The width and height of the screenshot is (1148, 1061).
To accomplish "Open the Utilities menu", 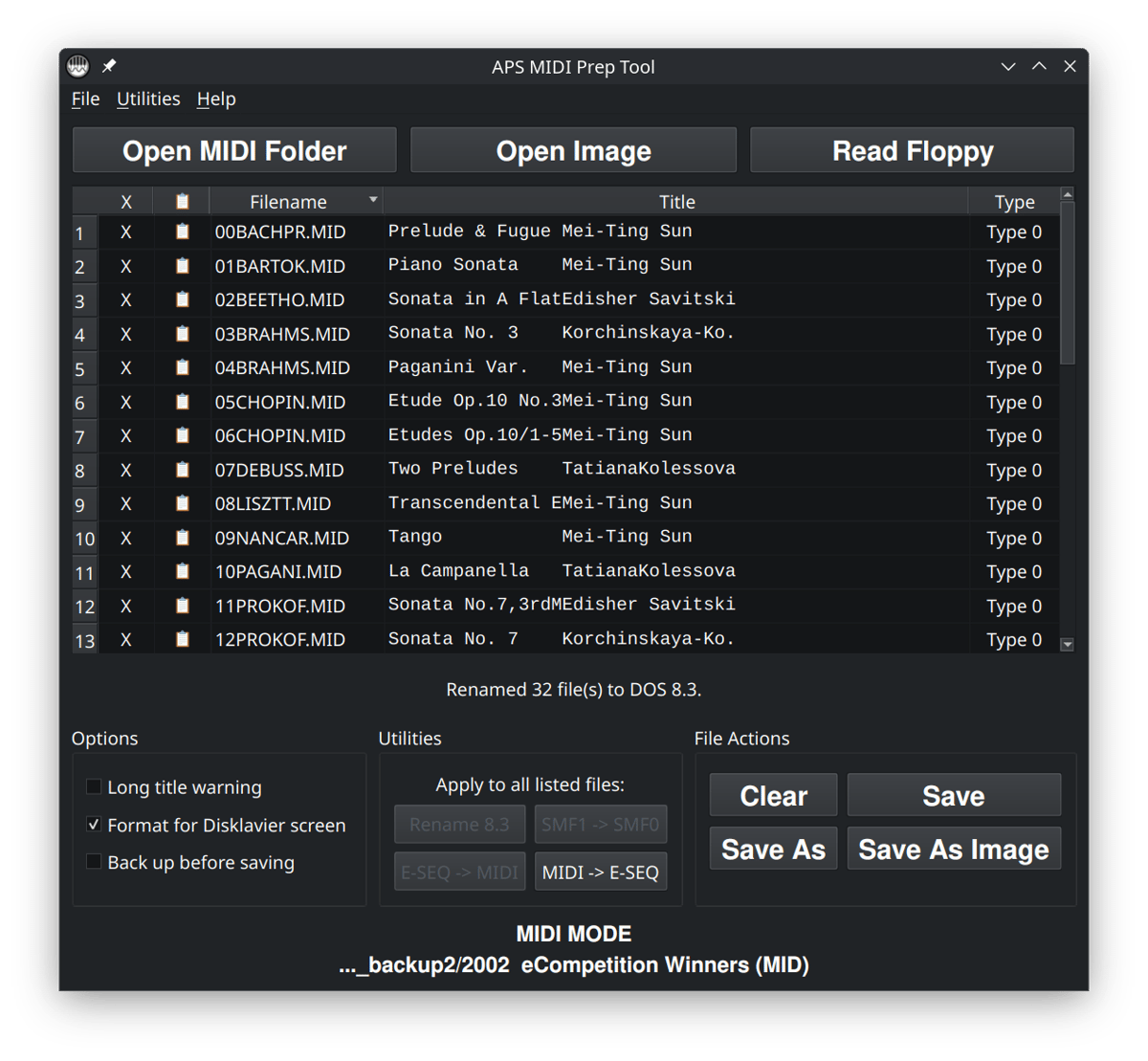I will [148, 99].
